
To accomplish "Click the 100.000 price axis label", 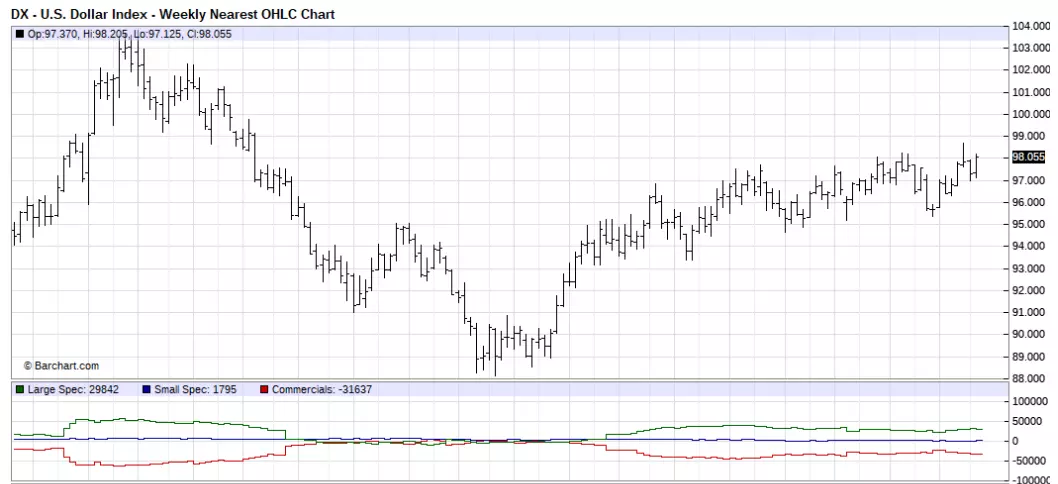I will (x=1030, y=114).
